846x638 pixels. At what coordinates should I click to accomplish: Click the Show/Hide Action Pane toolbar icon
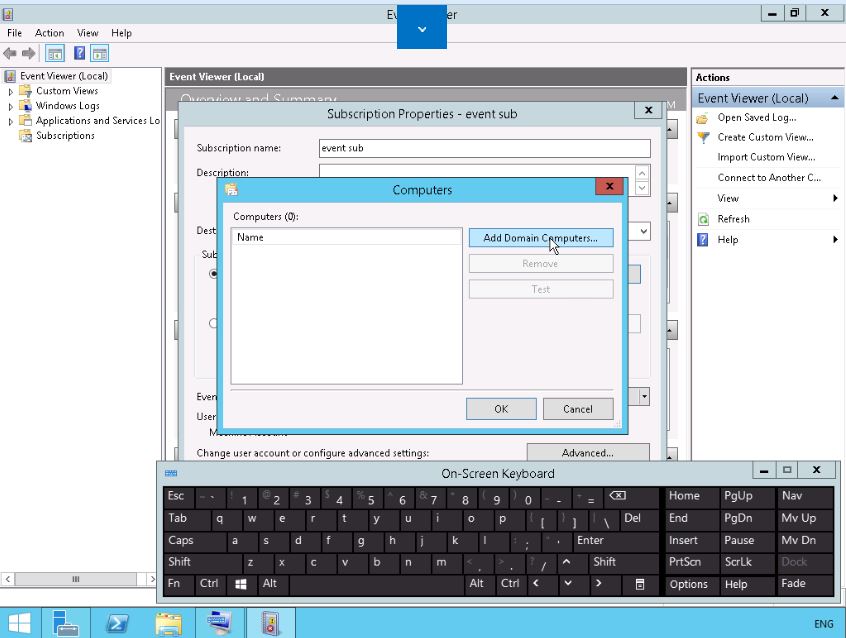(100, 53)
